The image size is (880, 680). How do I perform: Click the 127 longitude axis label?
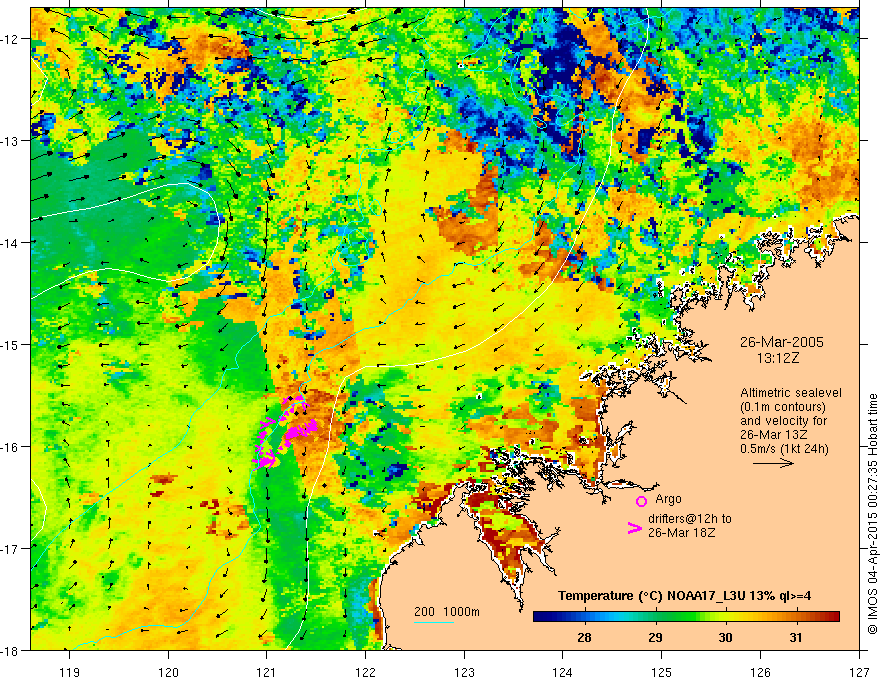(859, 672)
